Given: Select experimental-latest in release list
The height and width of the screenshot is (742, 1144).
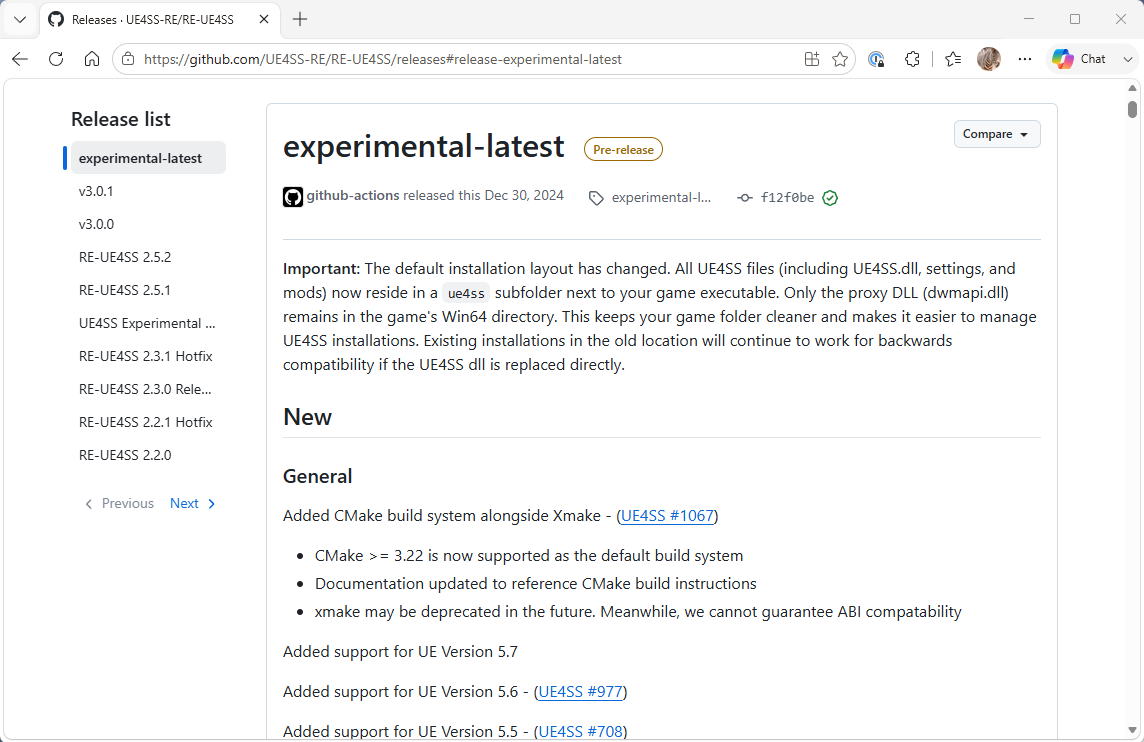Looking at the screenshot, I should (148, 158).
